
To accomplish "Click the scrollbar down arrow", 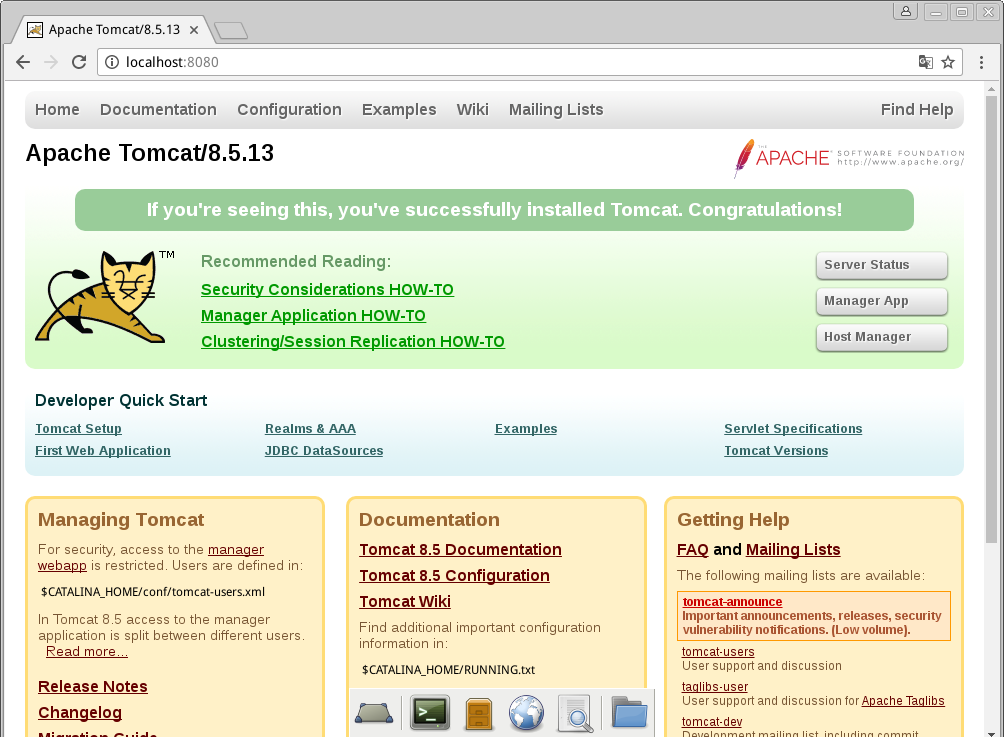I will [991, 733].
